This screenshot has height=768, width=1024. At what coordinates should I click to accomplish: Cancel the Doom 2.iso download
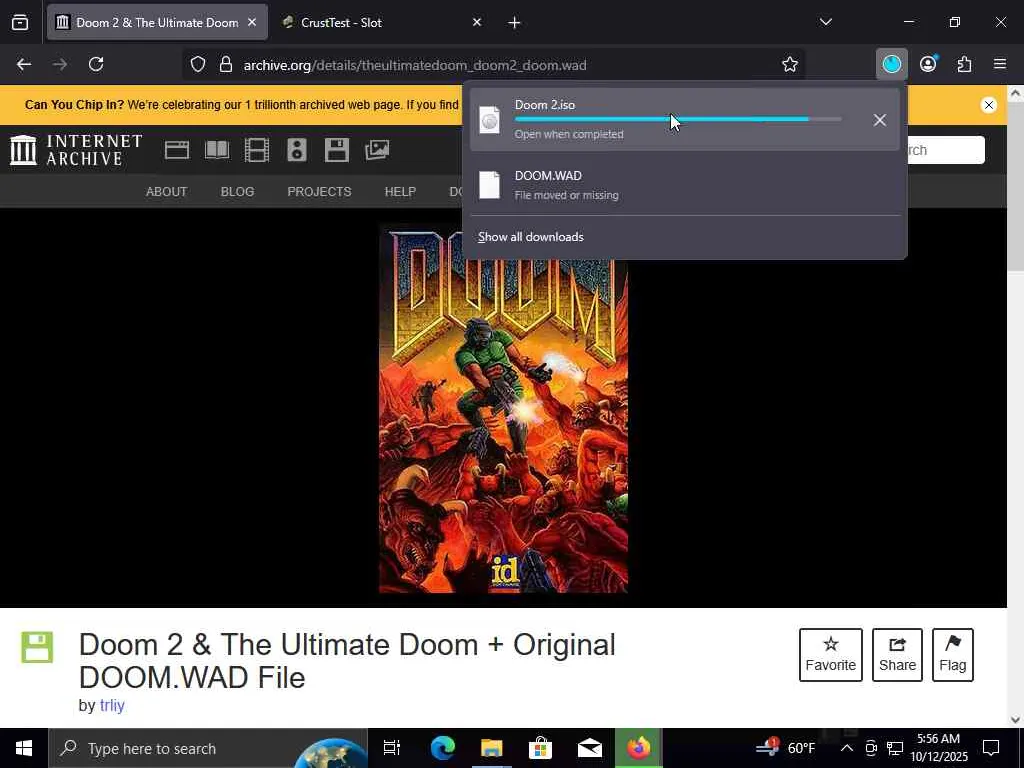[880, 120]
